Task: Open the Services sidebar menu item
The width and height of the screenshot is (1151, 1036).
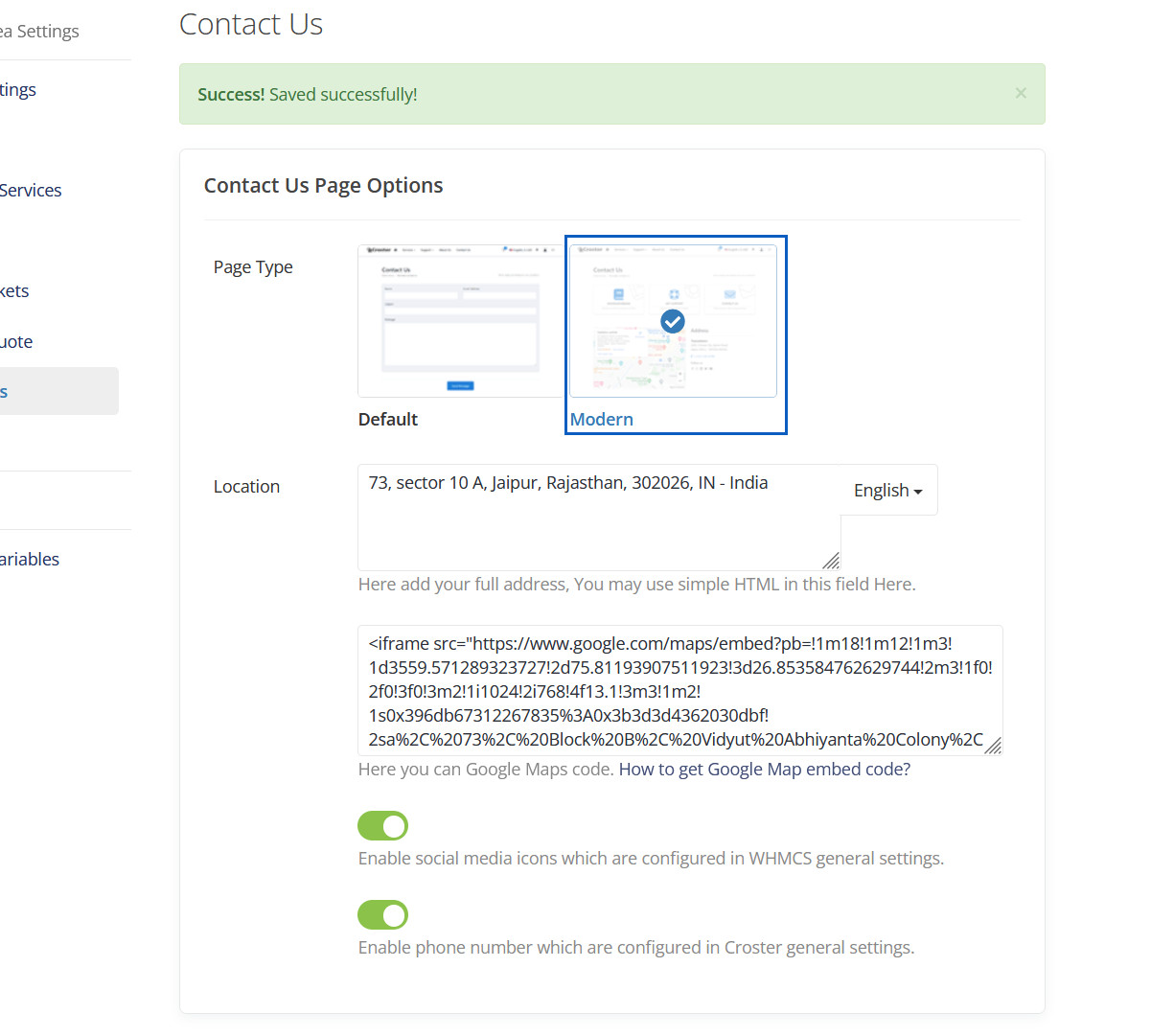Action: tap(31, 190)
